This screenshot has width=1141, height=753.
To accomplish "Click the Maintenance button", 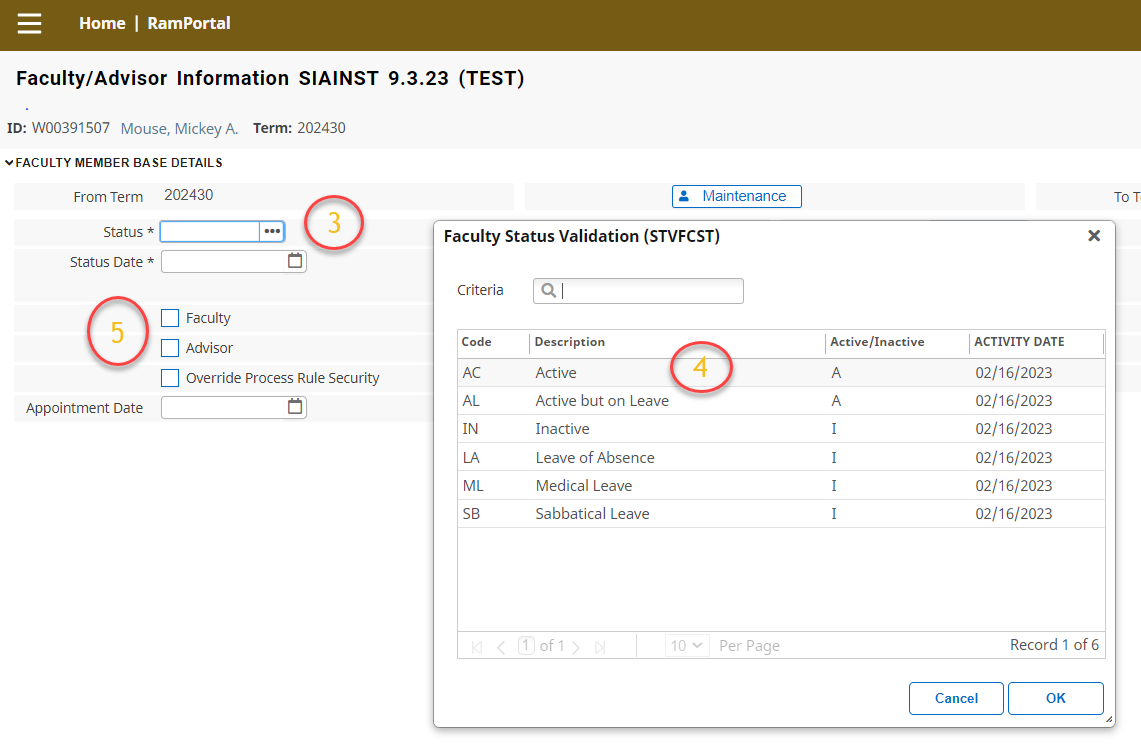I will coord(736,196).
